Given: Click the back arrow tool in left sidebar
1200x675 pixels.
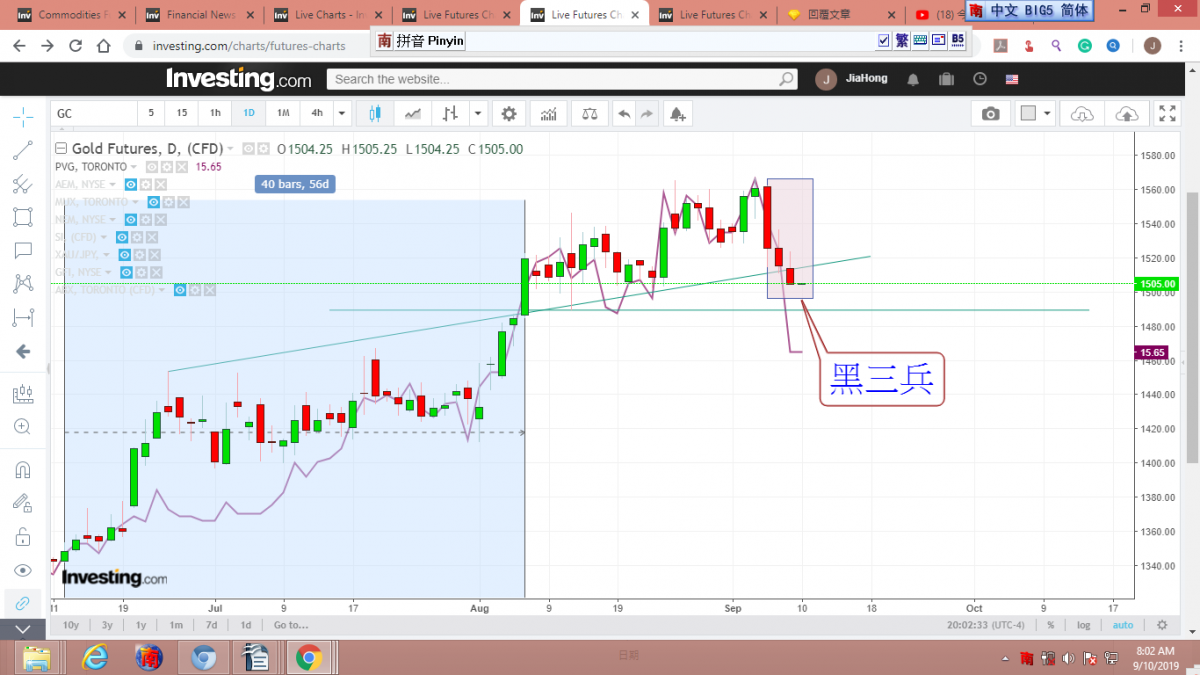Looking at the screenshot, I should (22, 352).
